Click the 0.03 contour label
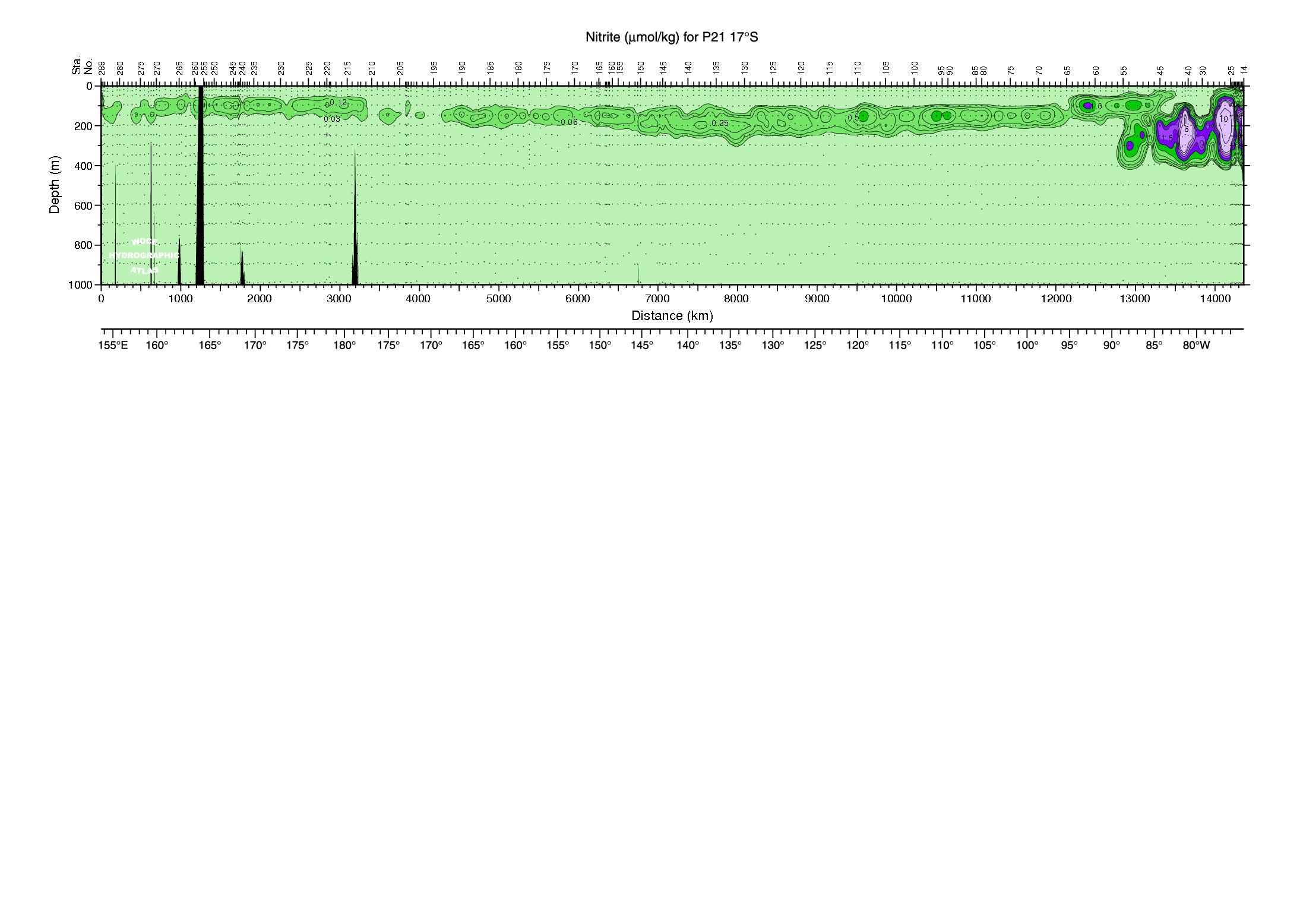Screen dimensions: 1303x924 (332, 119)
